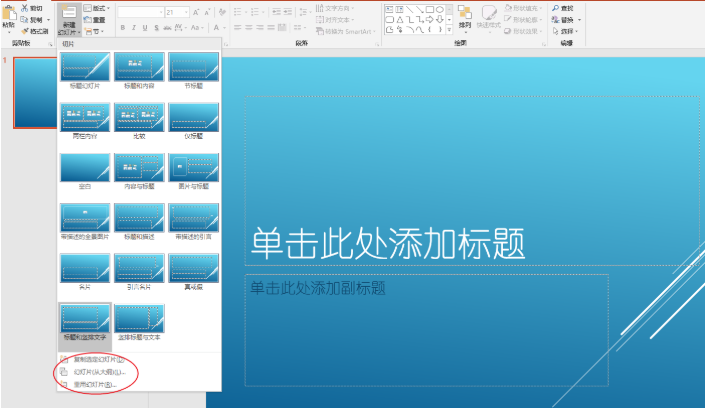Click Duplicate Selected Slides option

pos(98,358)
